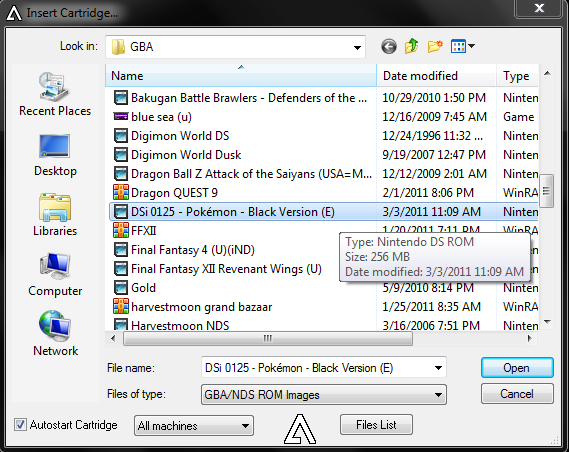This screenshot has height=452, width=570.
Task: Click the Harvestmoon NDS file icon
Action: tap(121, 324)
